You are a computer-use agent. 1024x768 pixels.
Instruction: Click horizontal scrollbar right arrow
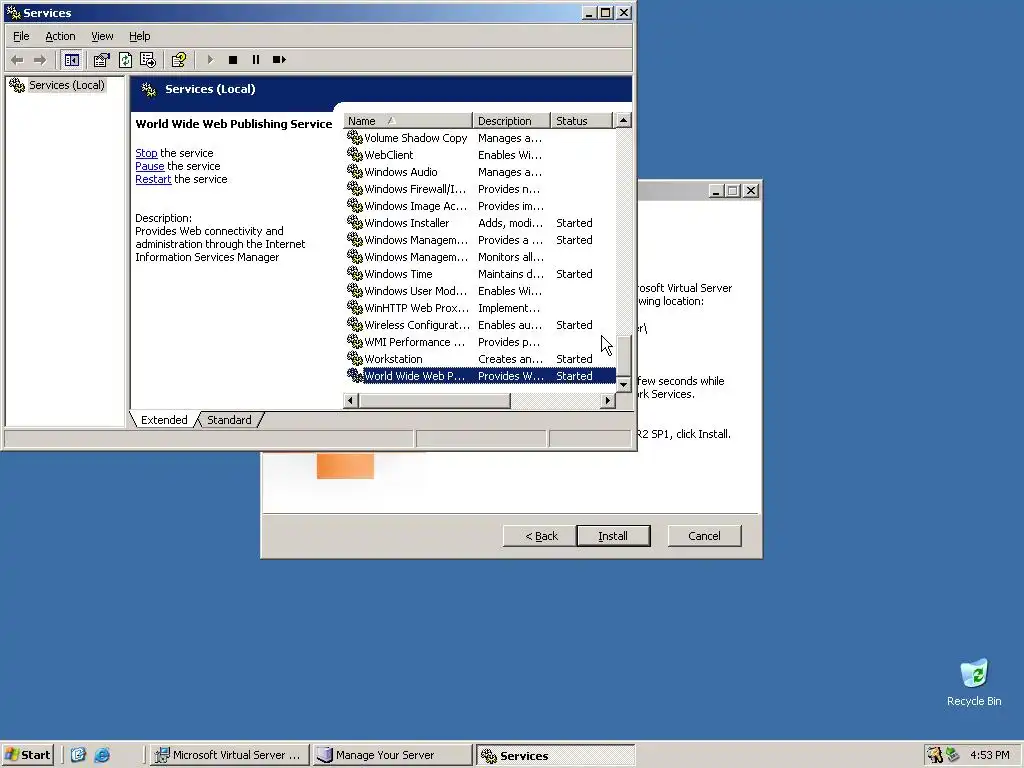click(608, 400)
